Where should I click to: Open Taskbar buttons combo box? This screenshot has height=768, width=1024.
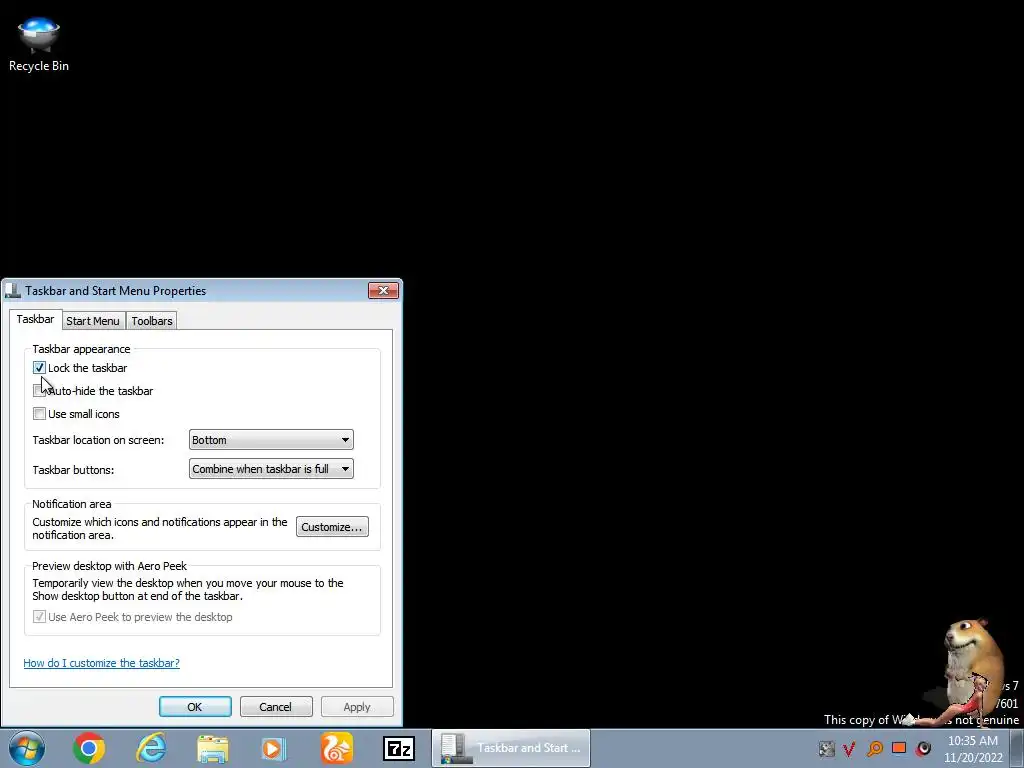coord(271,469)
